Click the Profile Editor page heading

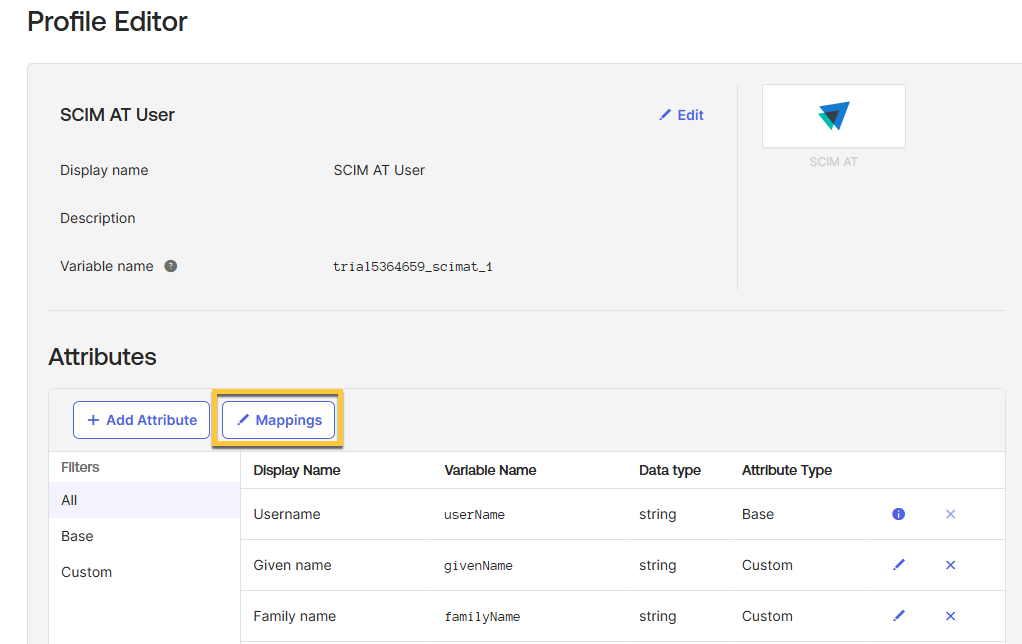click(x=107, y=22)
